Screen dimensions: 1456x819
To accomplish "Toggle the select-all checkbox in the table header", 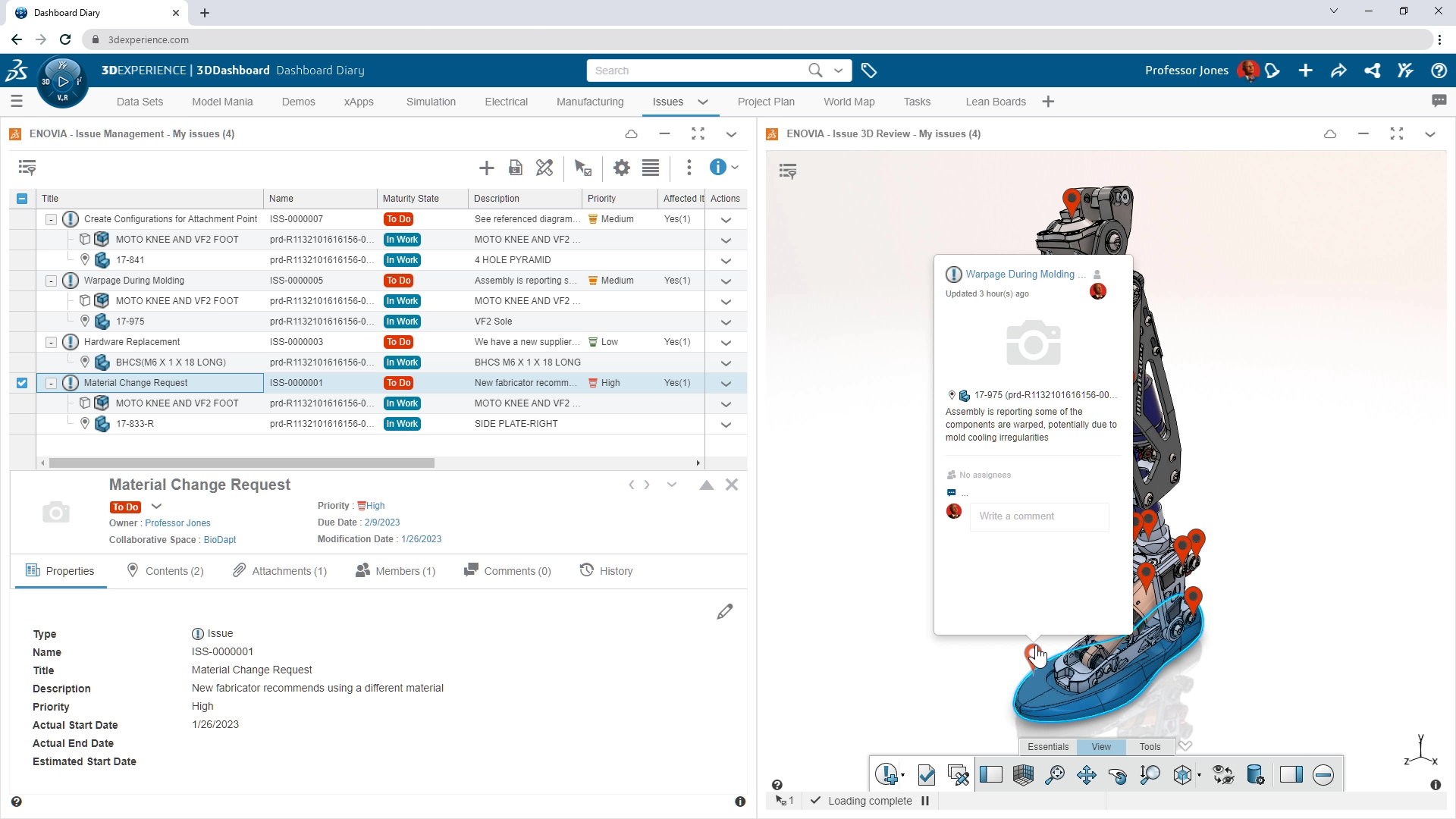I will point(21,198).
